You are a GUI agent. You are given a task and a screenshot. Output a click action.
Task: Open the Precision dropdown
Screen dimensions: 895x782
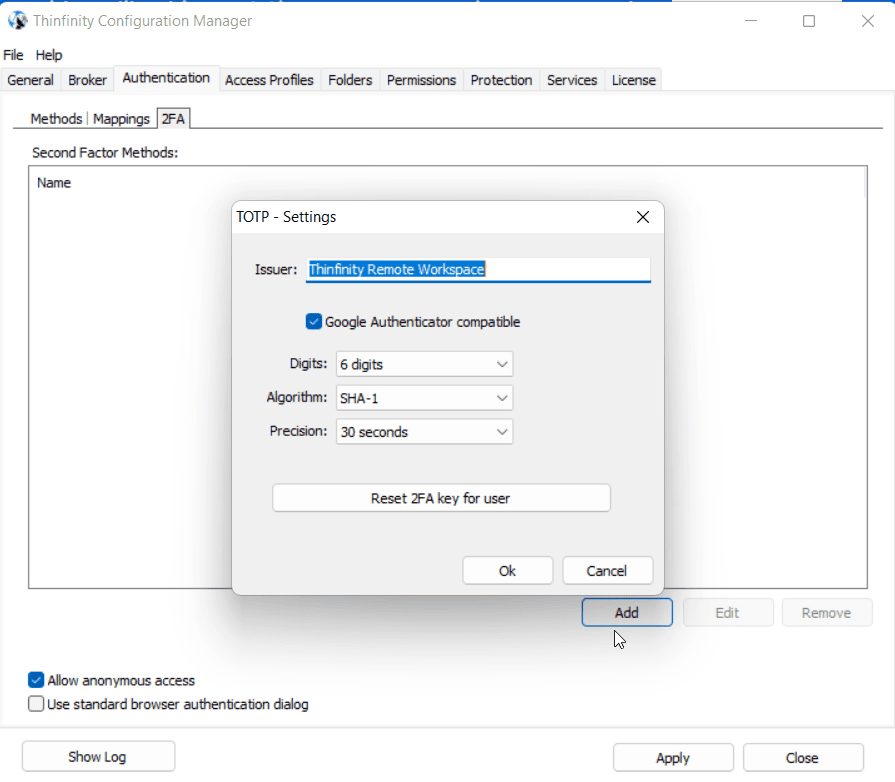tap(424, 432)
